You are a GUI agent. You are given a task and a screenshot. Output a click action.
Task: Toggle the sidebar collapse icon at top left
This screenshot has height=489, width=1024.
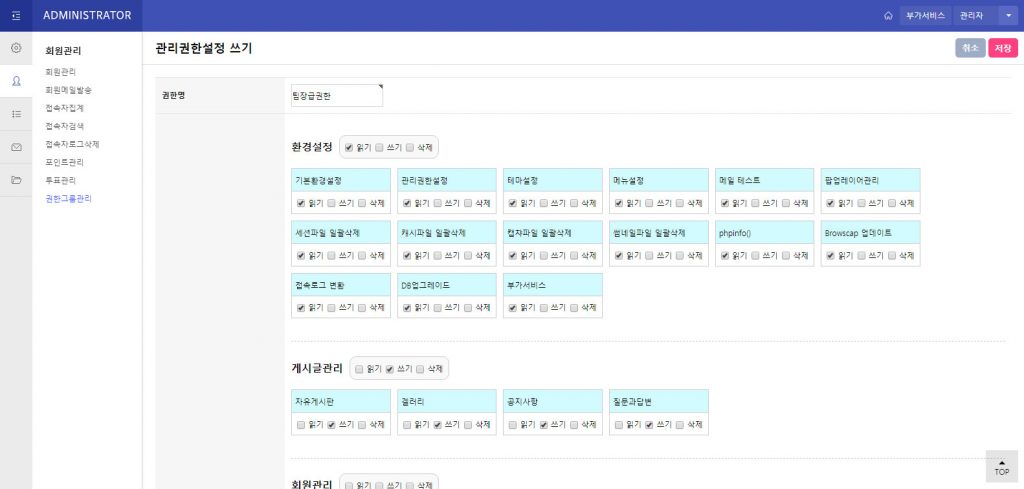point(16,16)
